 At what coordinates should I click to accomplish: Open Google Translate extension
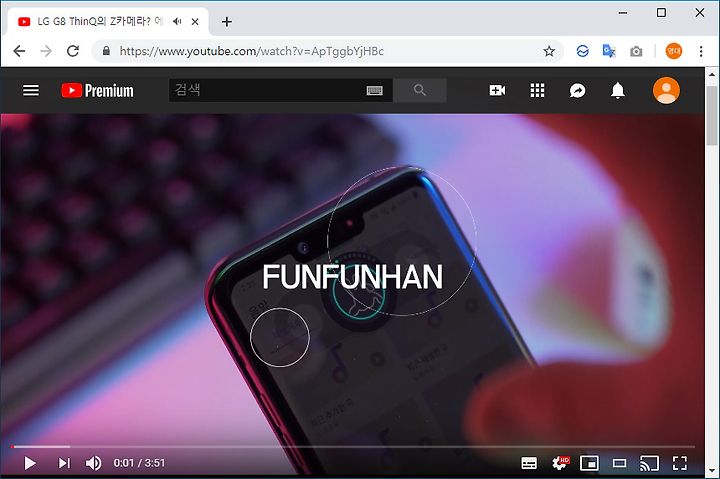609,51
